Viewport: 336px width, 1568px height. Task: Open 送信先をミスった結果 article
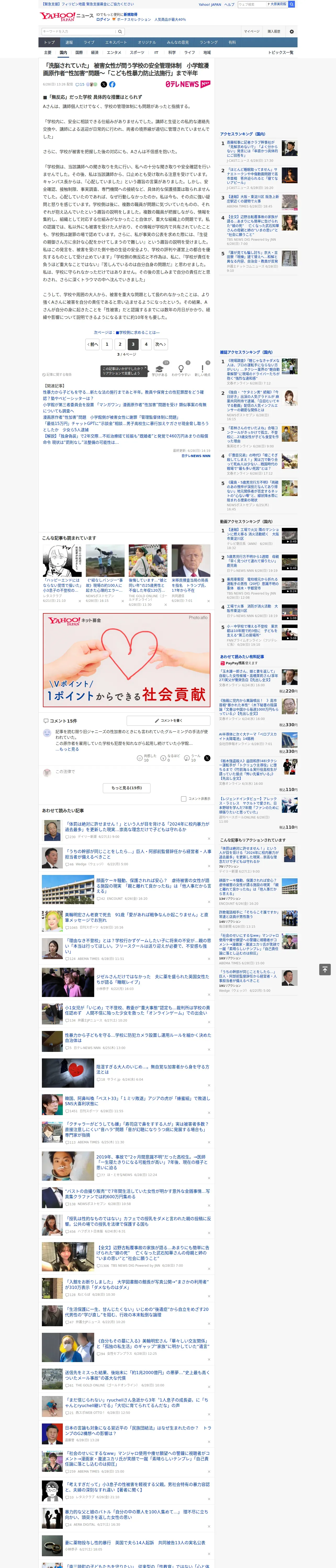click(x=138, y=1375)
